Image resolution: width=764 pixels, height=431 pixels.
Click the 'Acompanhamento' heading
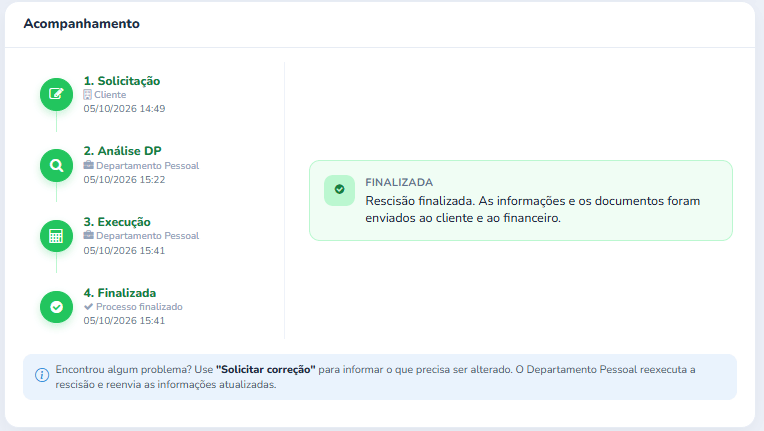coord(81,23)
